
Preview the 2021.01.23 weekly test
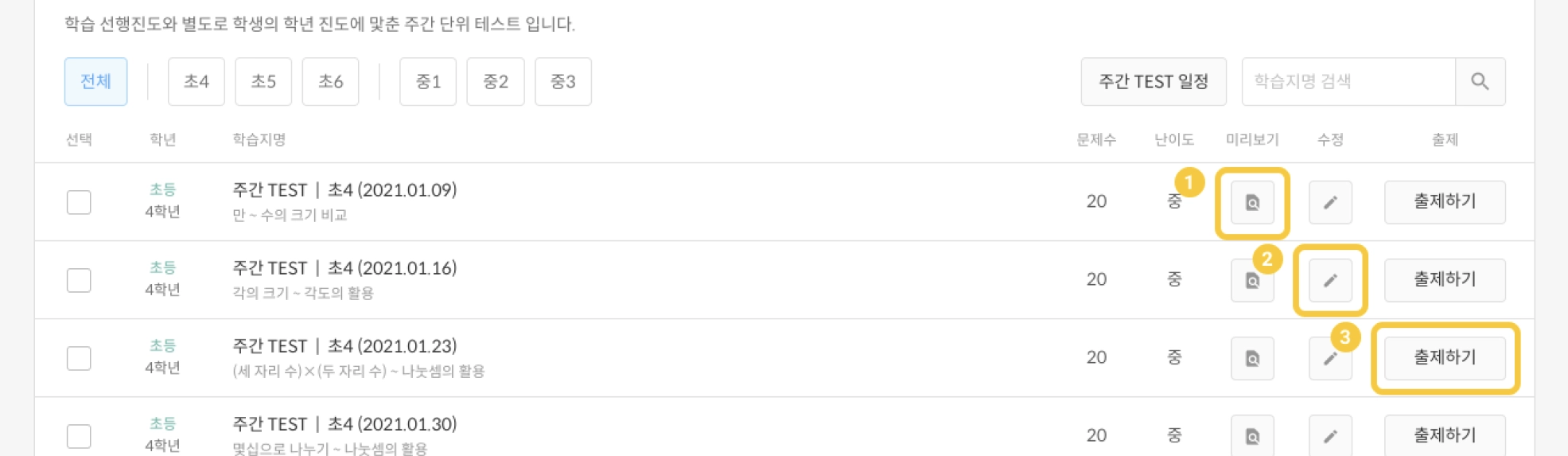click(1251, 358)
